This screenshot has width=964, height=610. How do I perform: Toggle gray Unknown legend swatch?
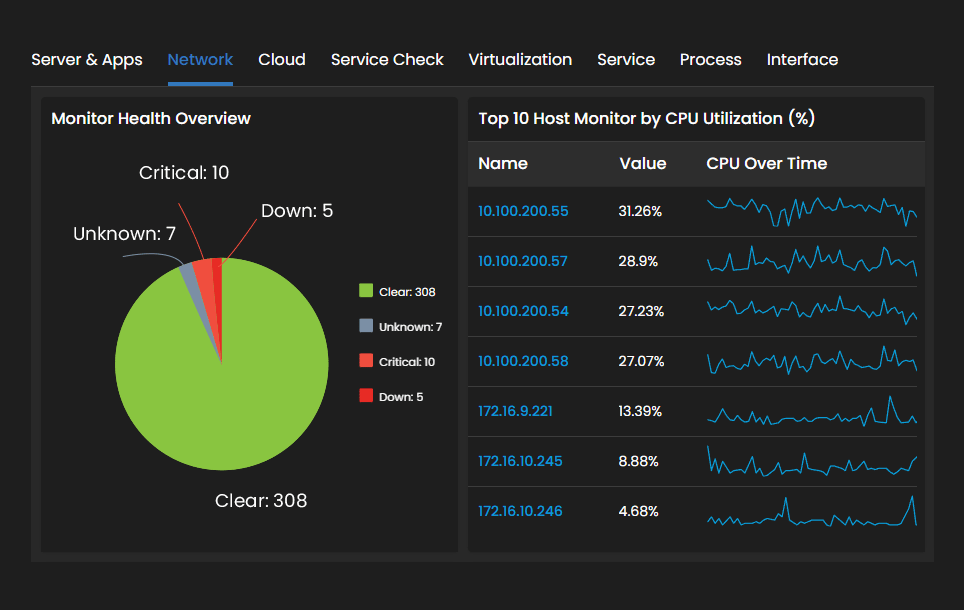366,327
